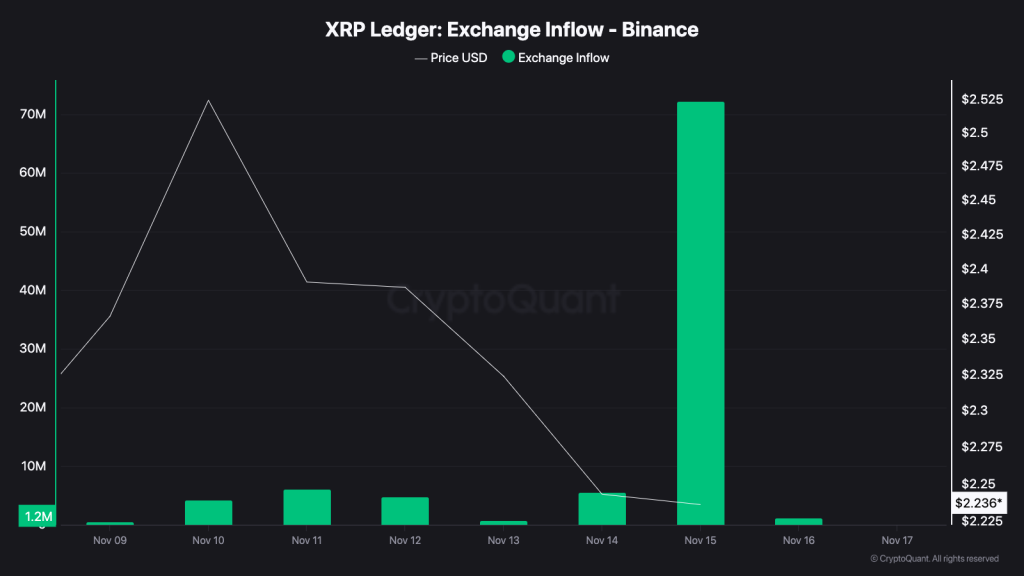Image resolution: width=1024 pixels, height=576 pixels.
Task: Toggle the Price USD legend entry
Action: pos(451,58)
